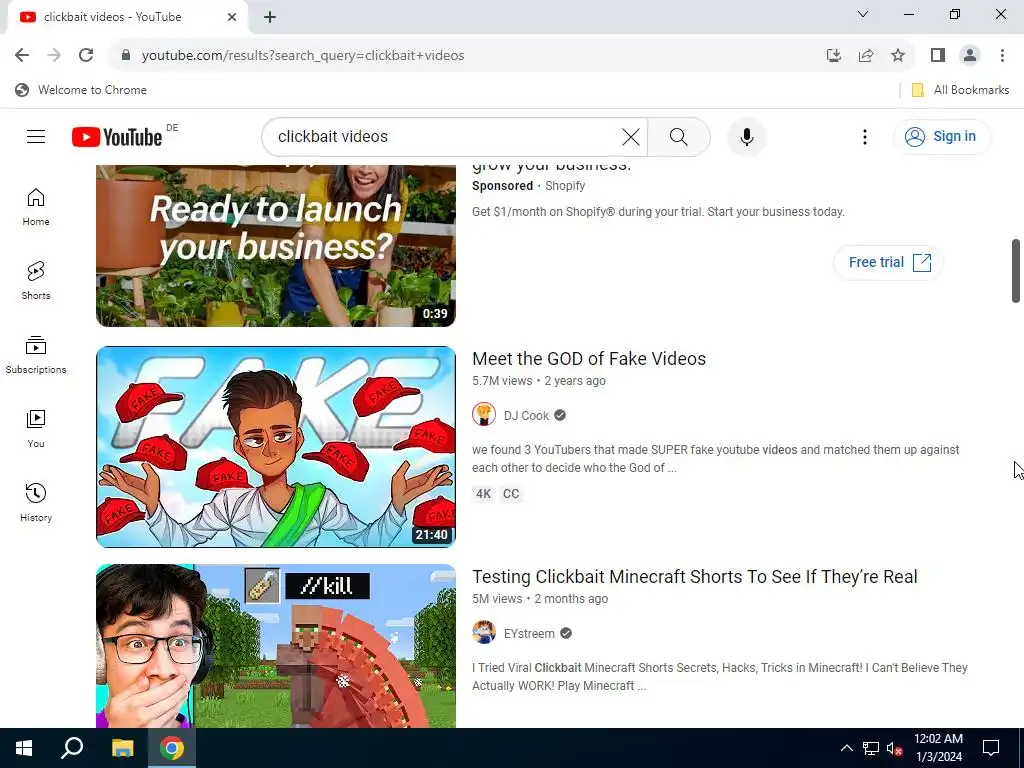Click the Shopify sponsor name
The height and width of the screenshot is (768, 1024).
coord(565,185)
